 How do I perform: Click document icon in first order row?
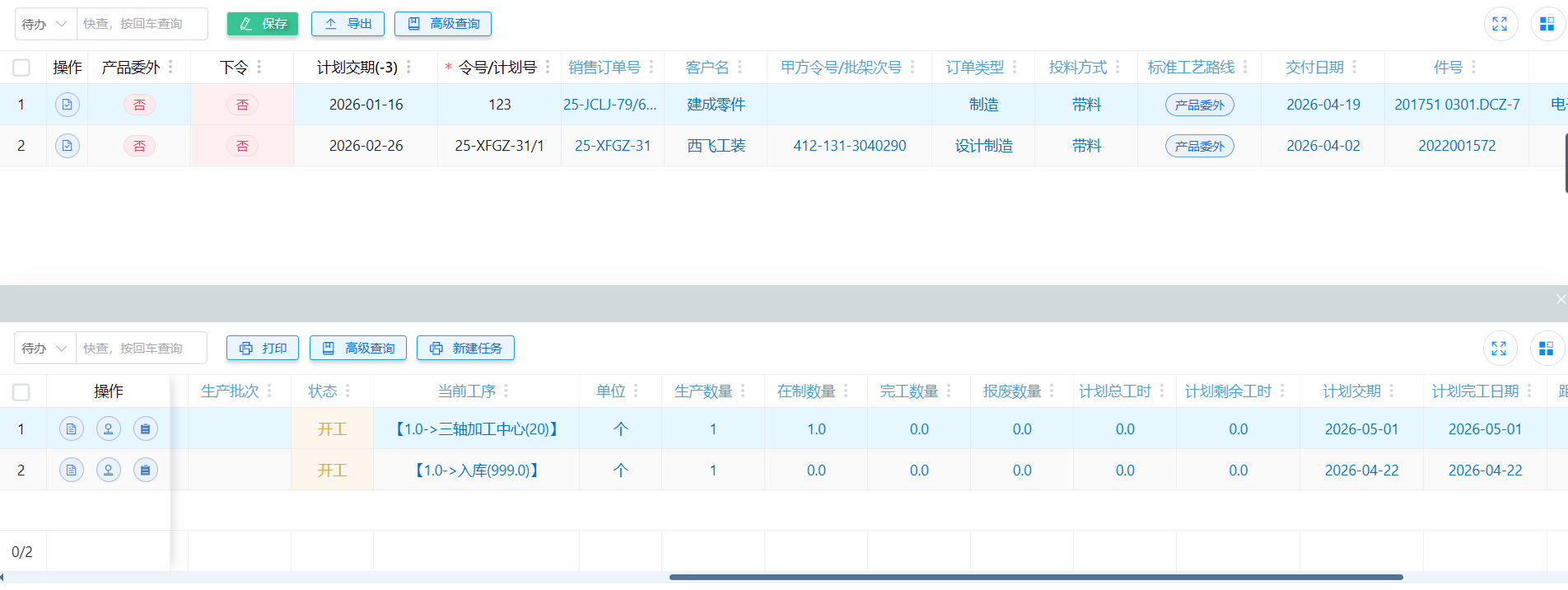[68, 105]
